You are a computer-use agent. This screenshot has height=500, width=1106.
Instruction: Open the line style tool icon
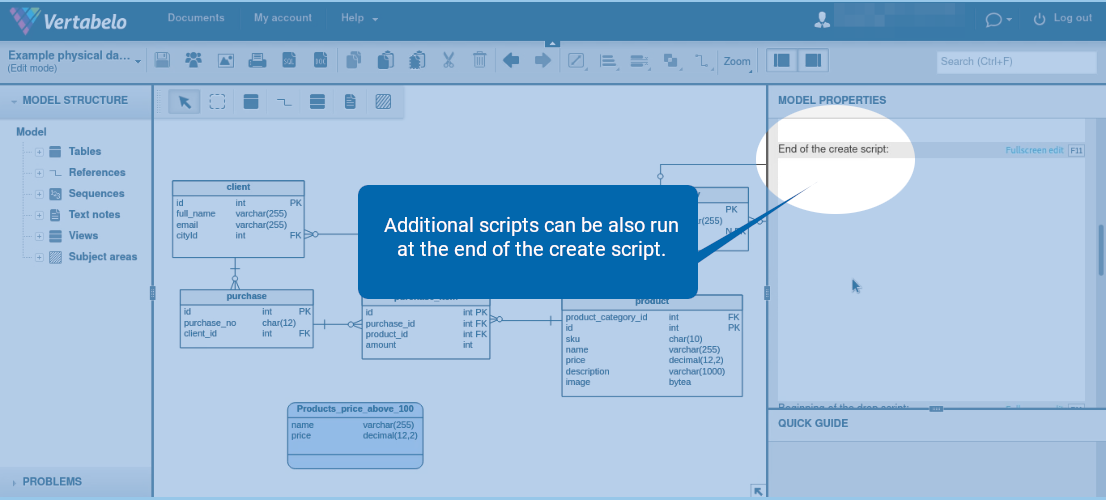(576, 61)
